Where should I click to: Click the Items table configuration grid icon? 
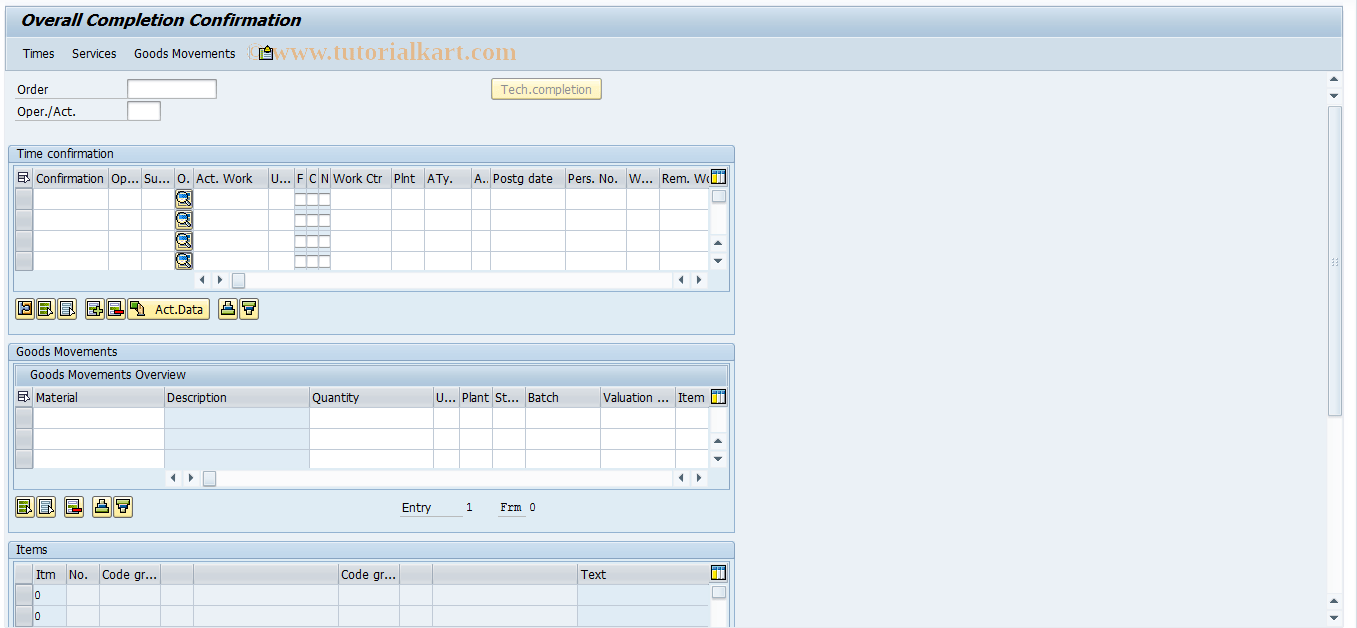pos(717,571)
